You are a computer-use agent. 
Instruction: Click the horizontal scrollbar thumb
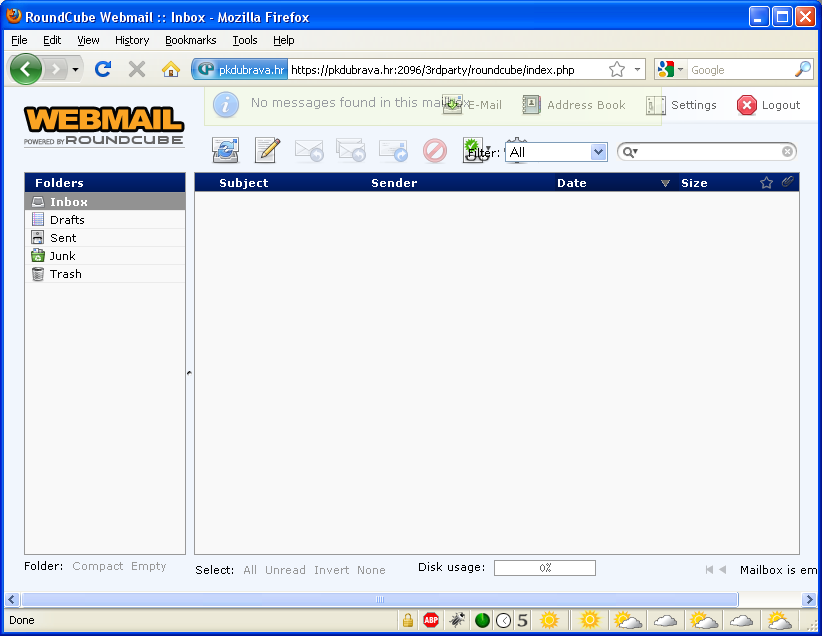pos(380,599)
